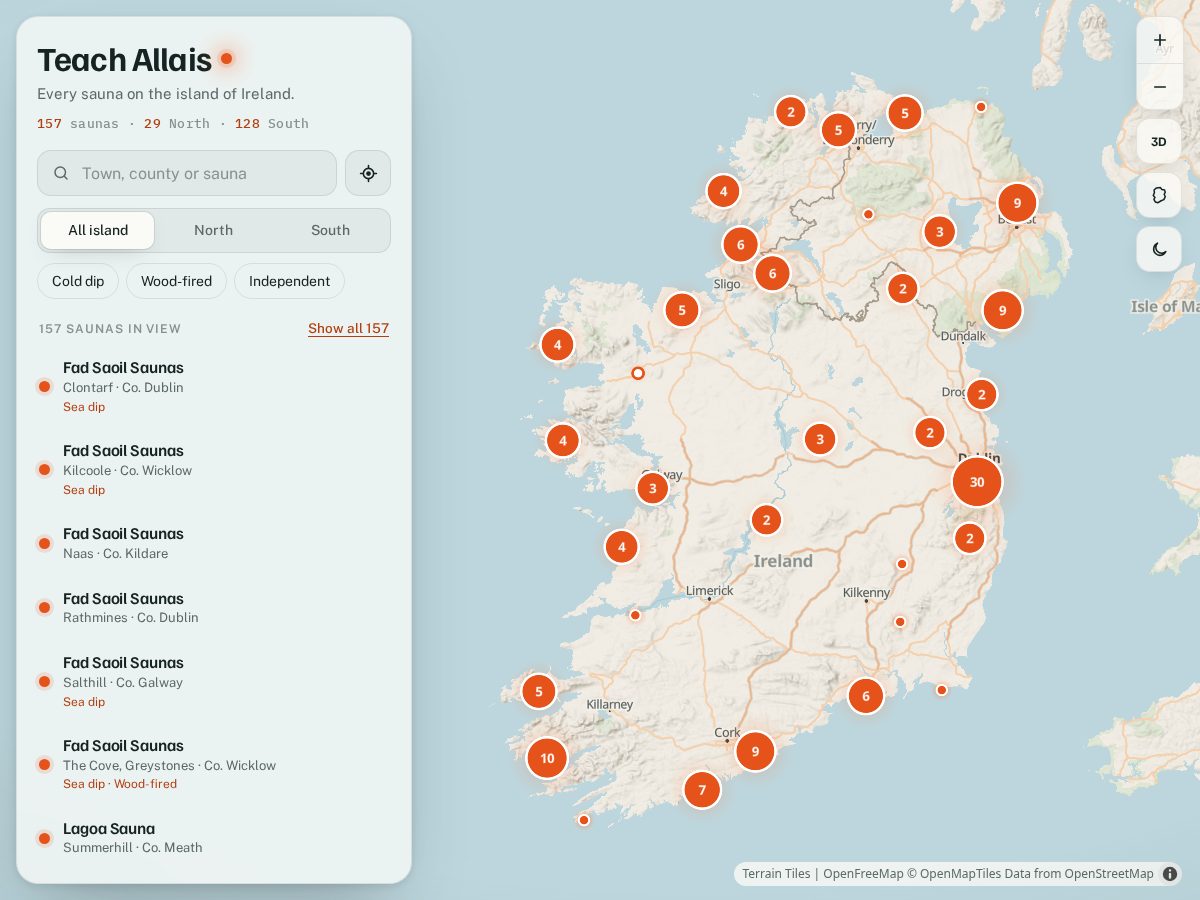
Task: Click the 10 sauna cluster in southwest
Action: [x=547, y=758]
